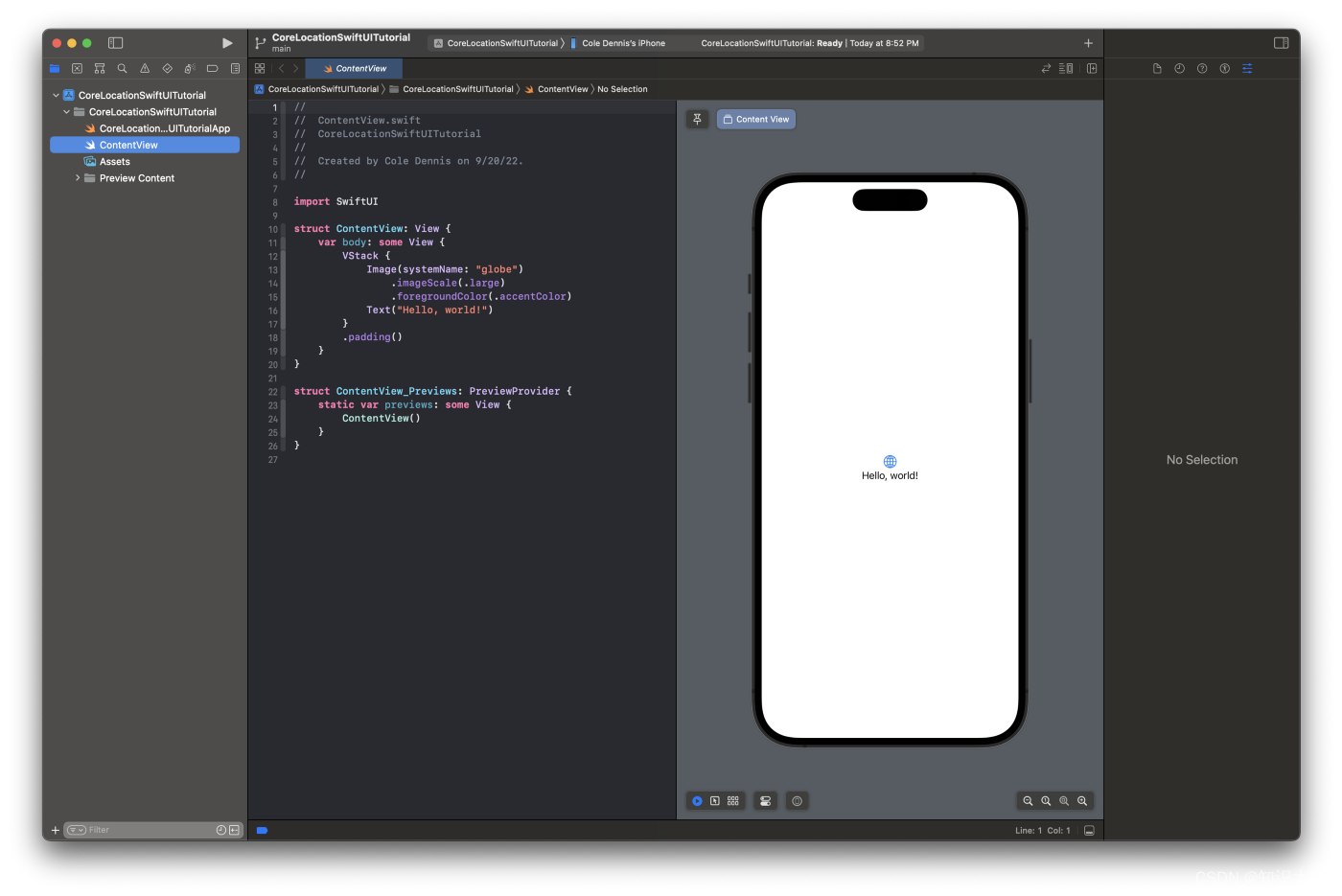The height and width of the screenshot is (896, 1342).
Task: Click project crumb in jump bar
Action: pos(316,89)
